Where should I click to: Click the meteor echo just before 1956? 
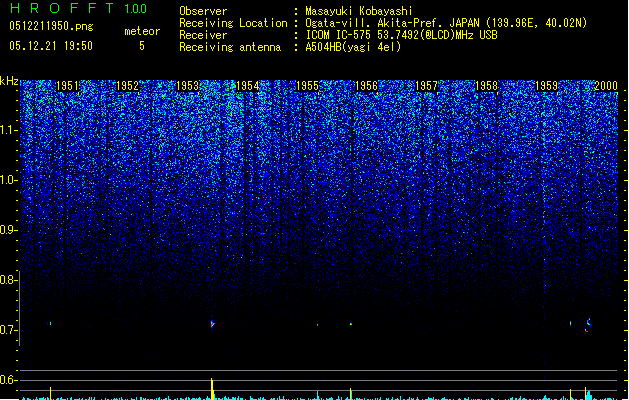(351, 324)
